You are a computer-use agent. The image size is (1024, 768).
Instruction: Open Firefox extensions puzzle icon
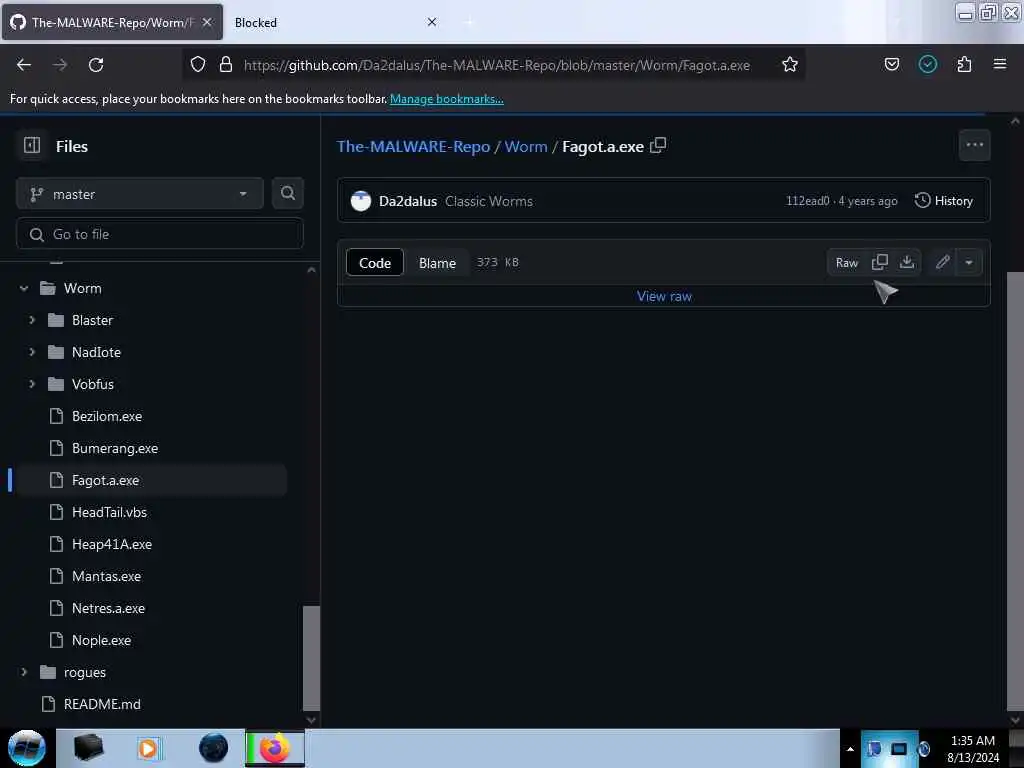click(964, 65)
